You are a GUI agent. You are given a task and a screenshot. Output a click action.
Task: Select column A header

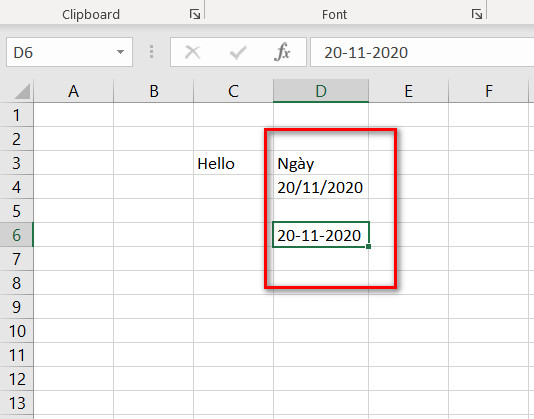74,91
